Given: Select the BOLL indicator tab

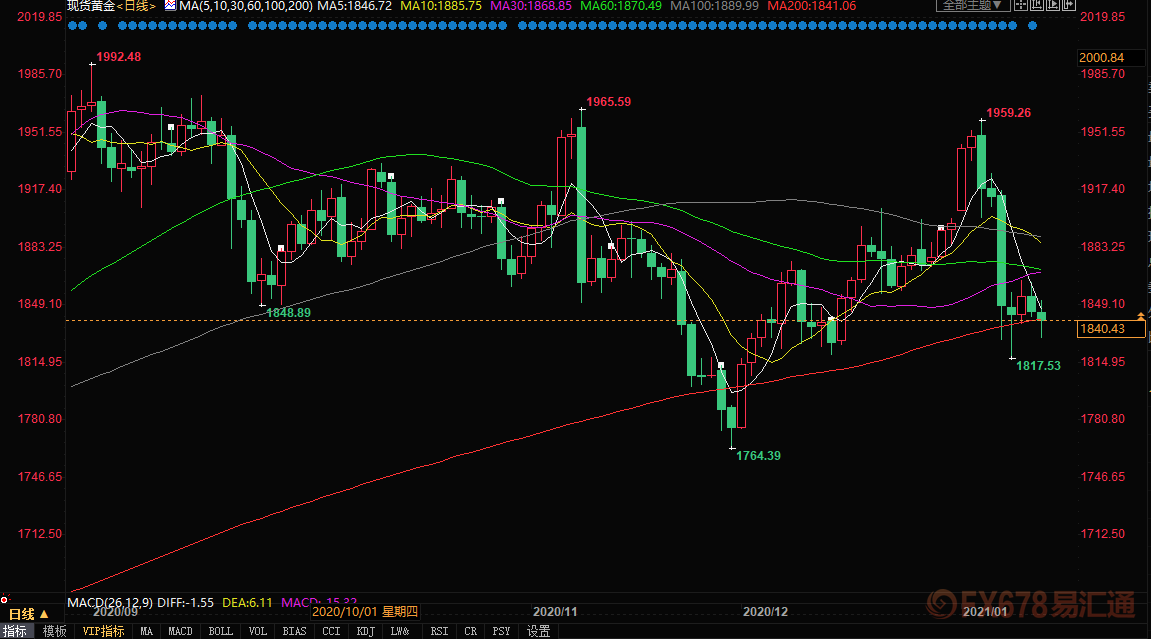Looking at the screenshot, I should click(220, 631).
